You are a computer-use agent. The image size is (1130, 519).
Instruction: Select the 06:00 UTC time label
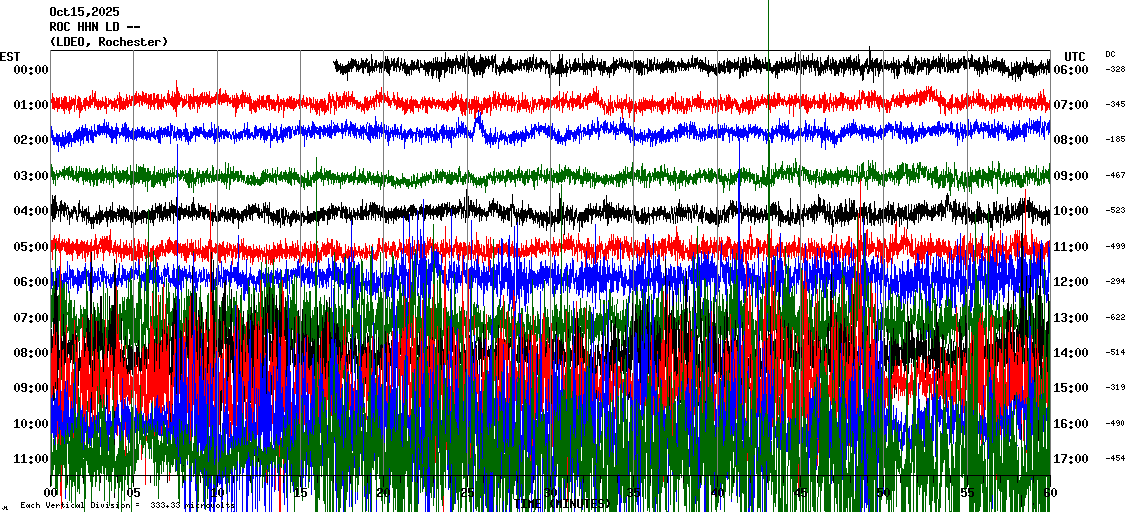pyautogui.click(x=1070, y=70)
